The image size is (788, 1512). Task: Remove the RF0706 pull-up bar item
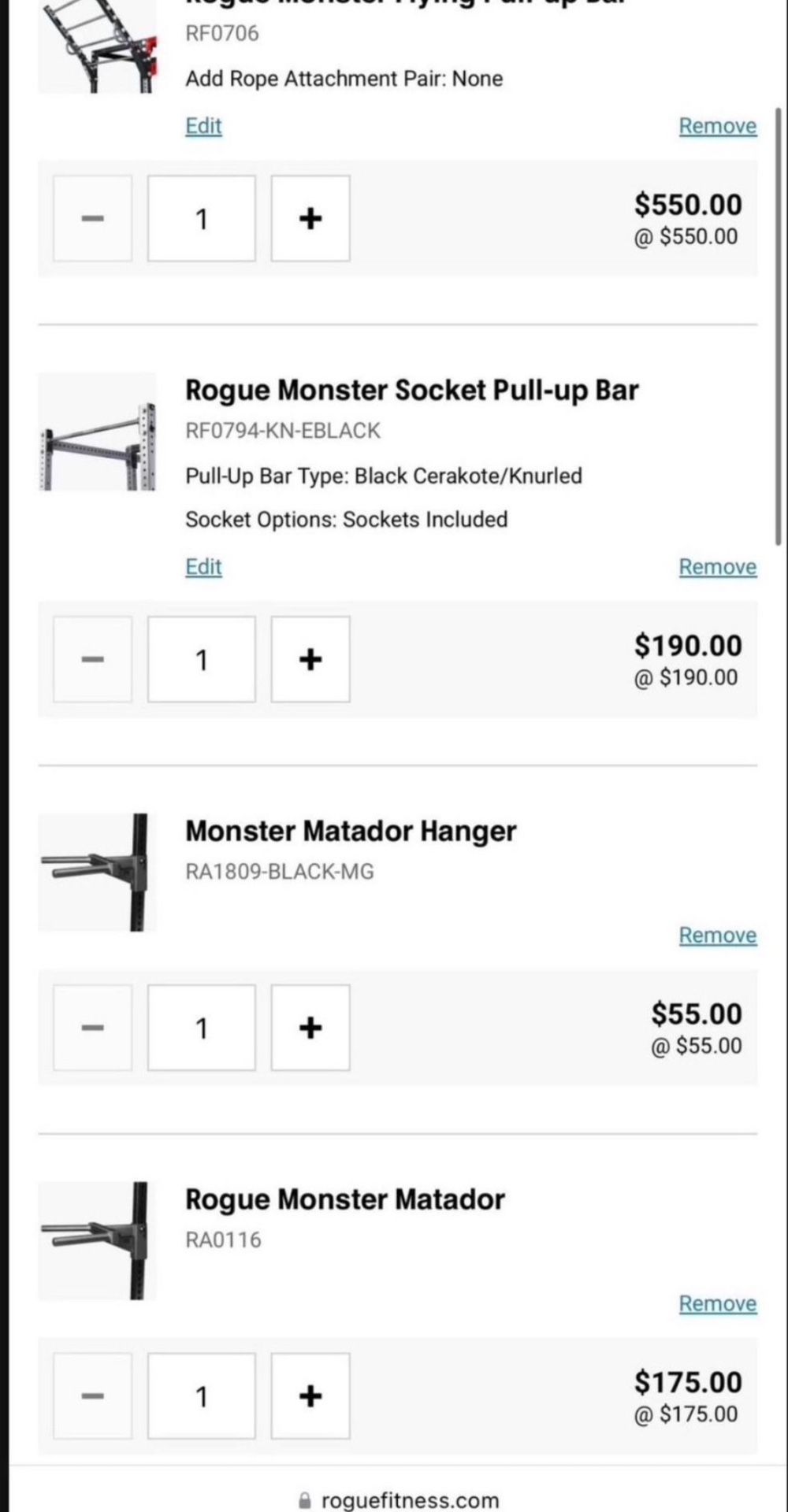717,126
